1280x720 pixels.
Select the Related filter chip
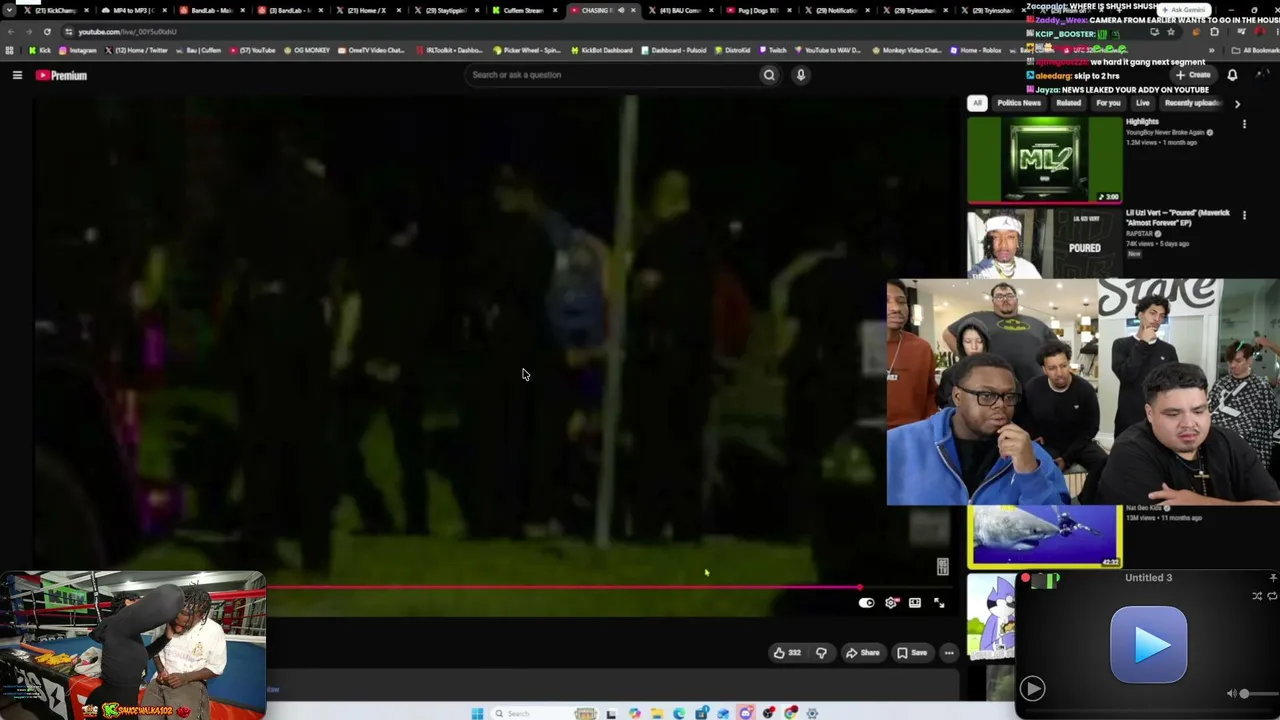(x=1068, y=103)
